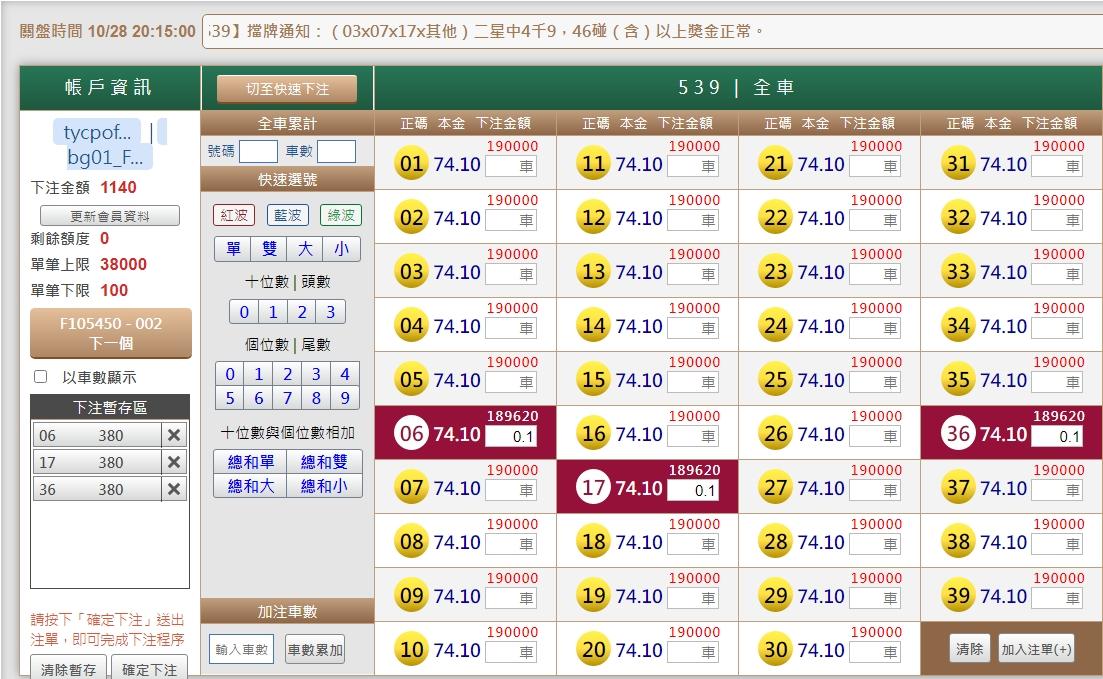1103x679 pixels.
Task: Select yellow number ball 28
Action: (776, 541)
